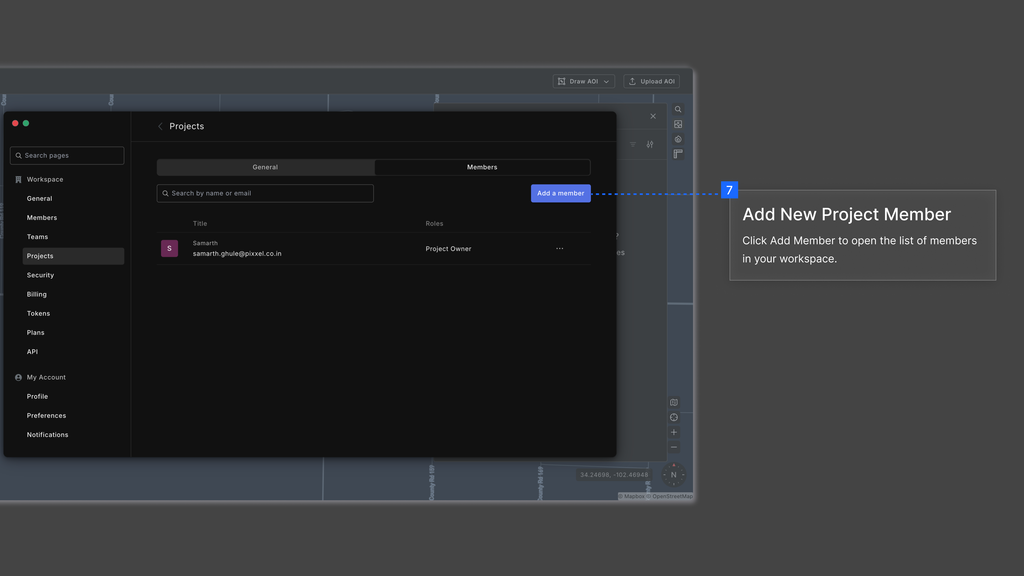Image resolution: width=1024 pixels, height=576 pixels.
Task: Click the third tool icon in the map toolbar
Action: [678, 139]
